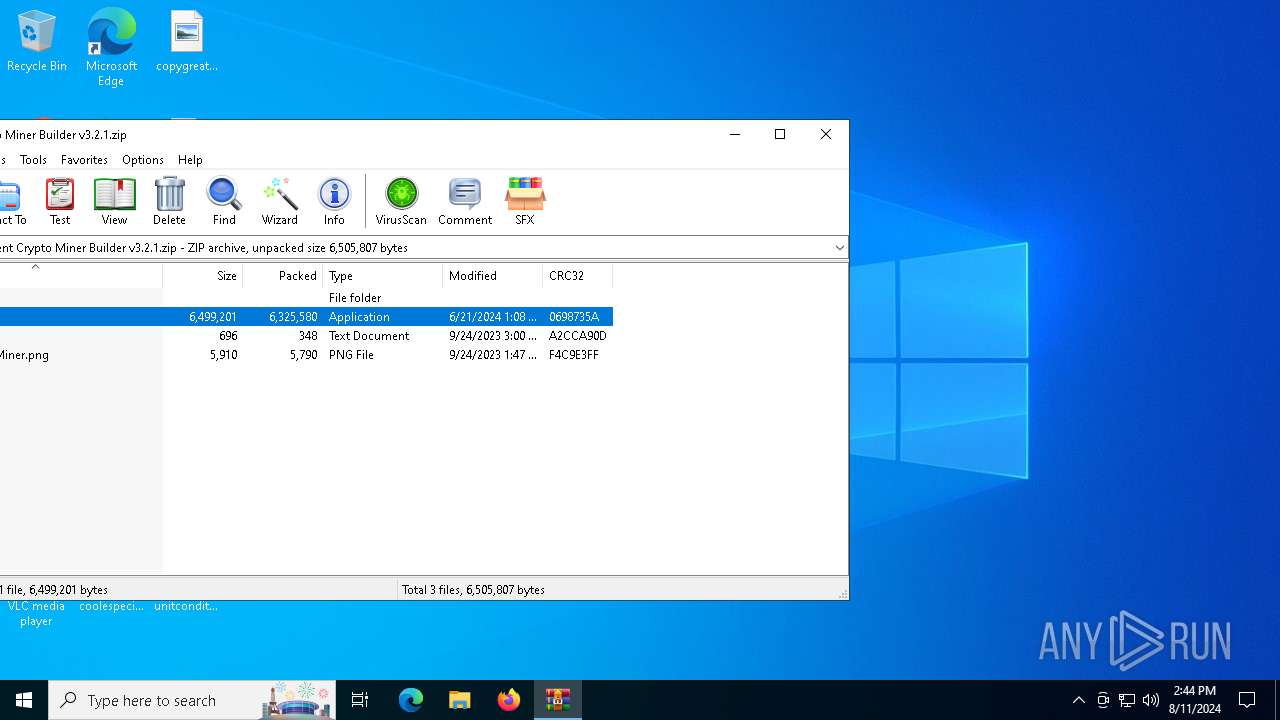
Task: Show archive Info
Action: [334, 201]
